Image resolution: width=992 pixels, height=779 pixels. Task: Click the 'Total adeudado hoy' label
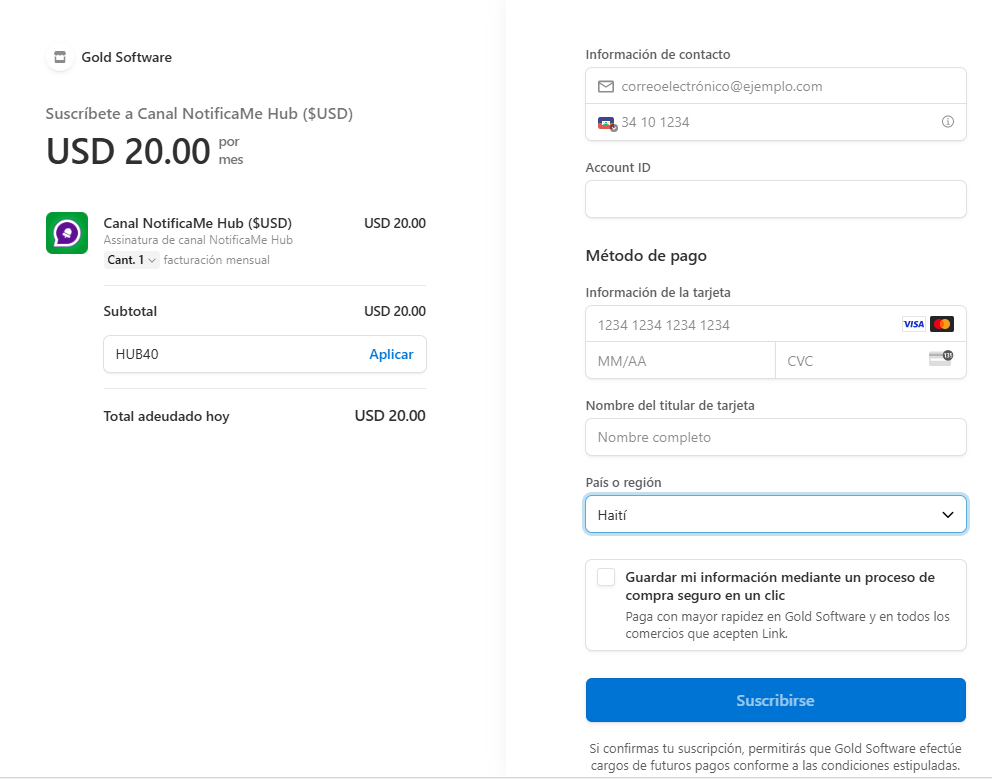point(166,416)
